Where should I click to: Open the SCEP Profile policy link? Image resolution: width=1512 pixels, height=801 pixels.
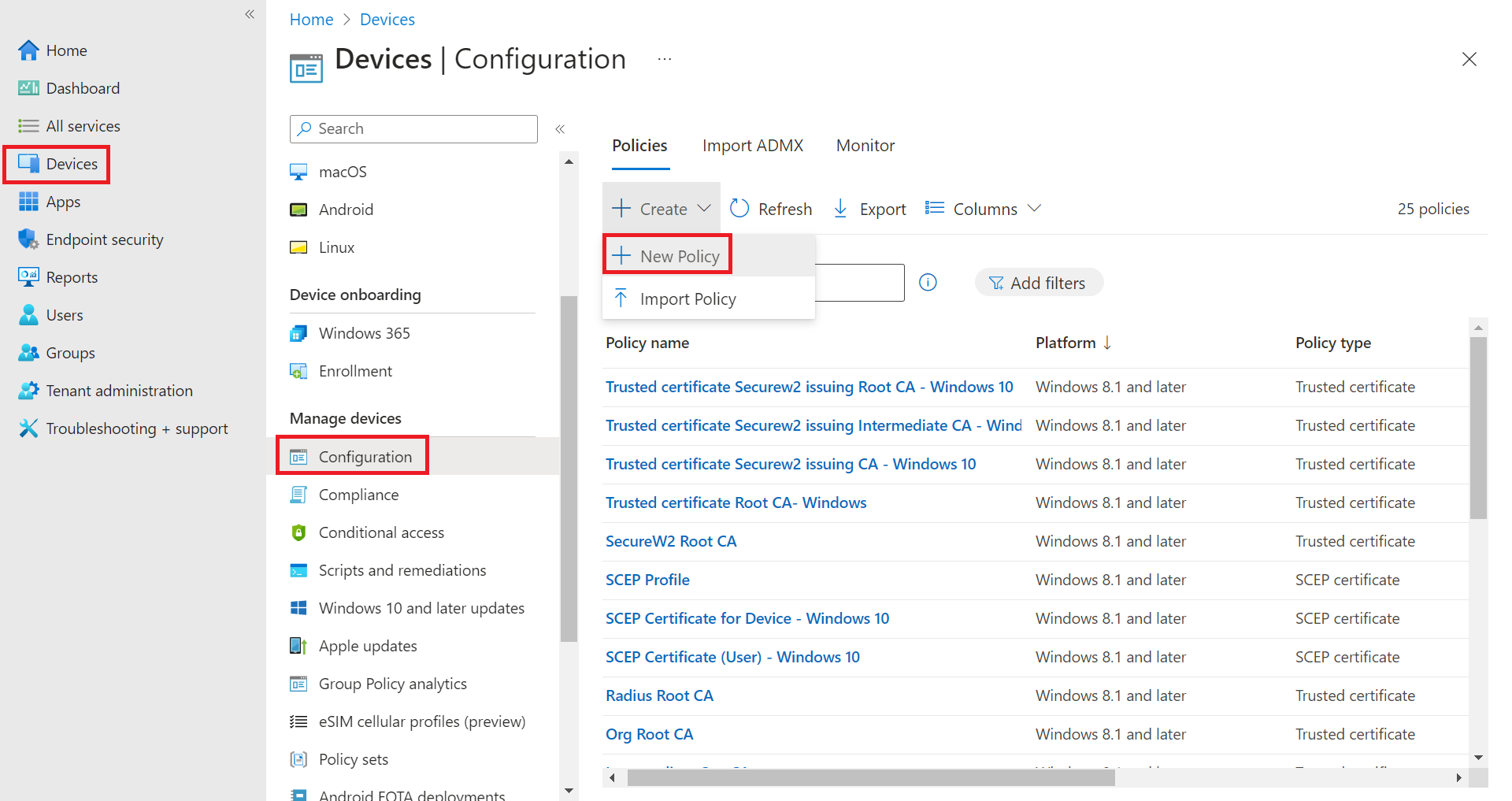pos(647,580)
